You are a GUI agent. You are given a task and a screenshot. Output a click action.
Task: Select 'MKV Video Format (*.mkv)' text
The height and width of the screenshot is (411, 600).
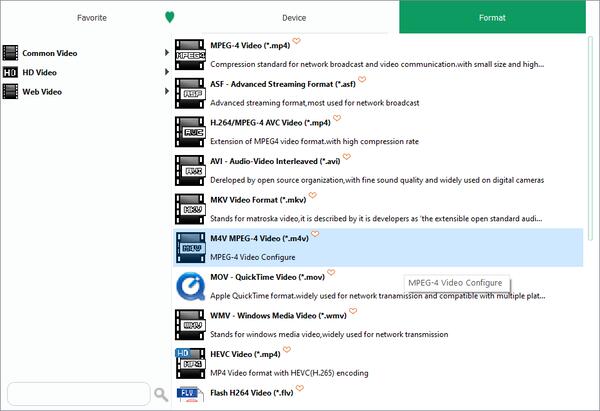258,200
